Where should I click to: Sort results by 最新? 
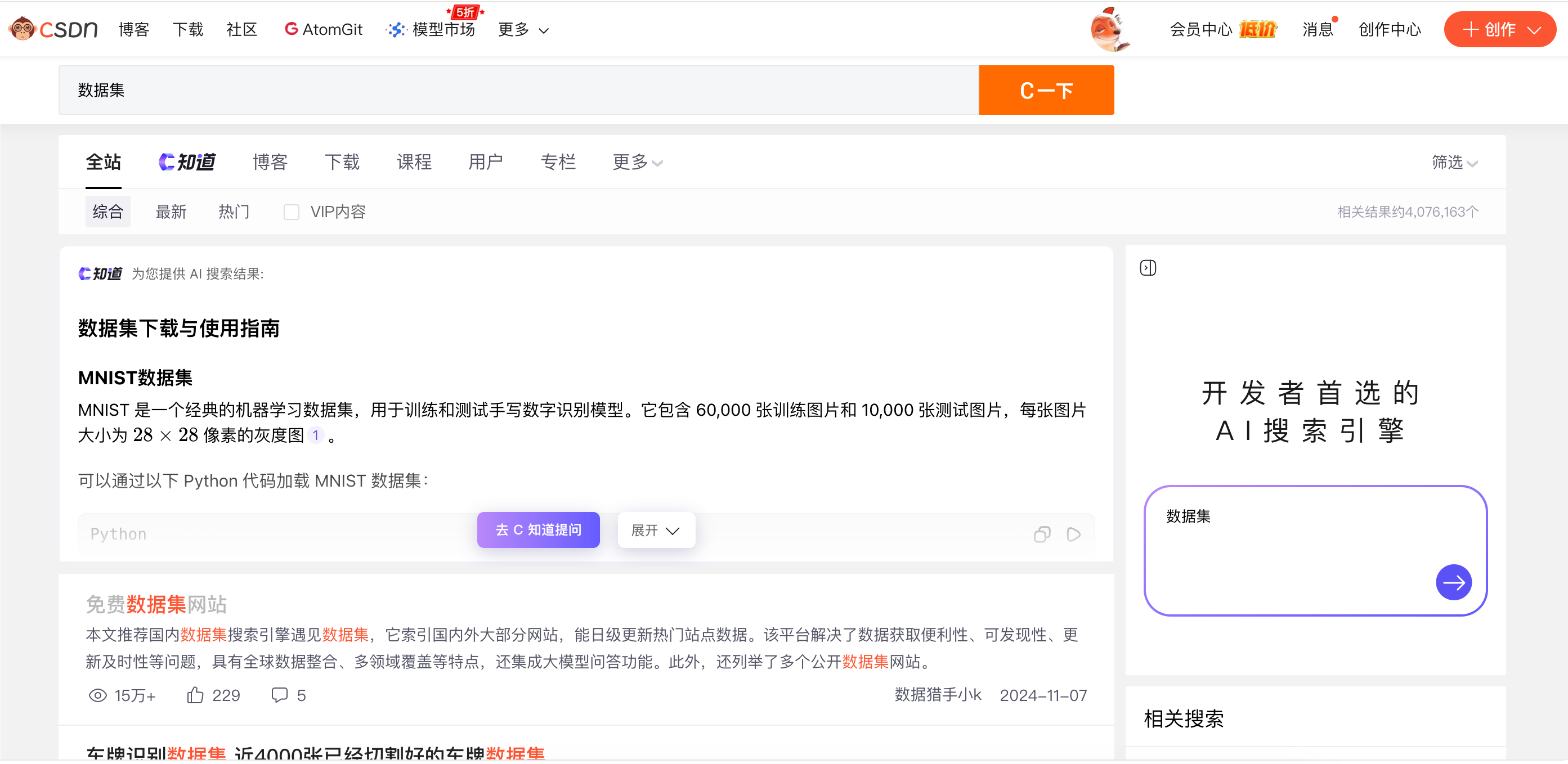pyautogui.click(x=171, y=212)
